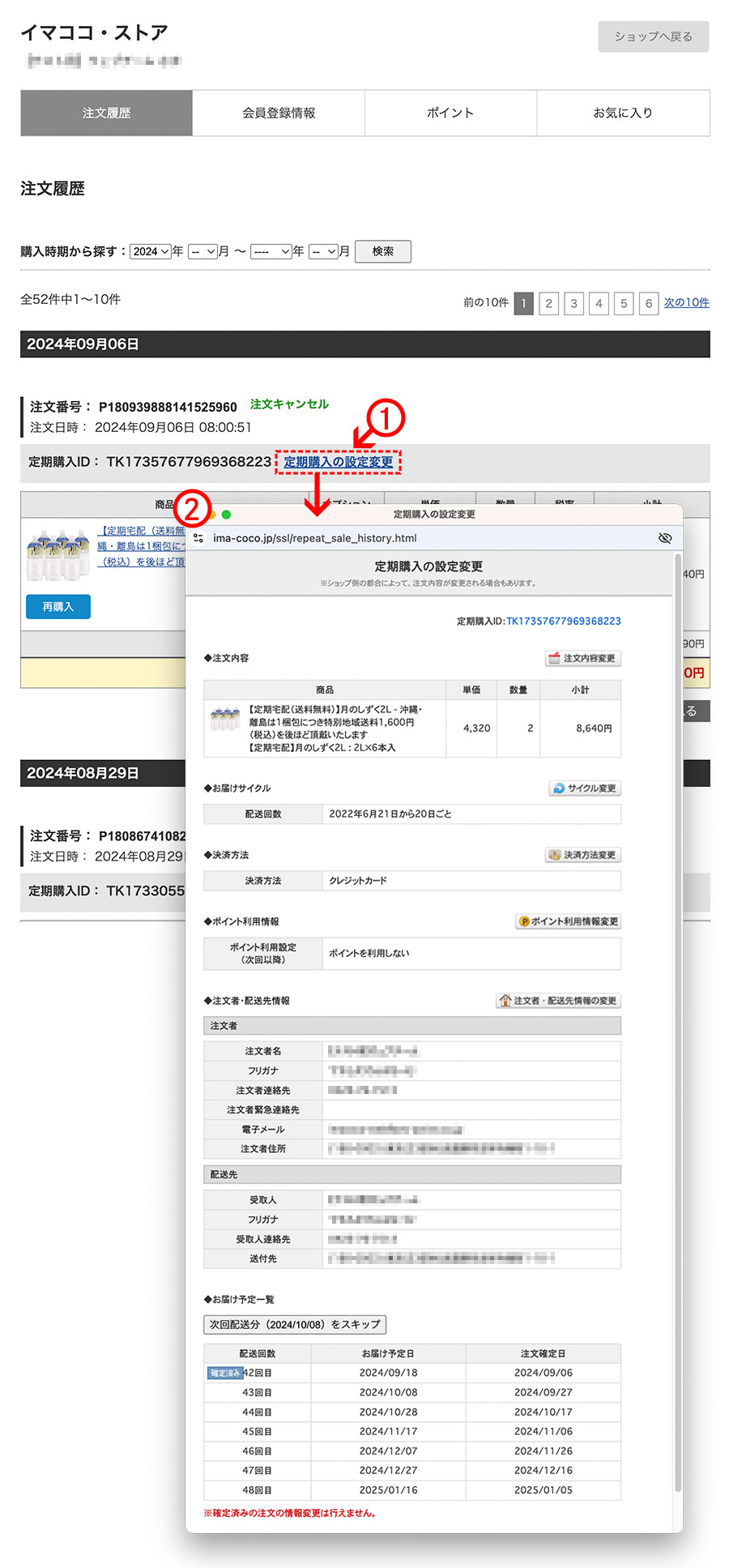Click water bottle thumbnail in order history

58,556
